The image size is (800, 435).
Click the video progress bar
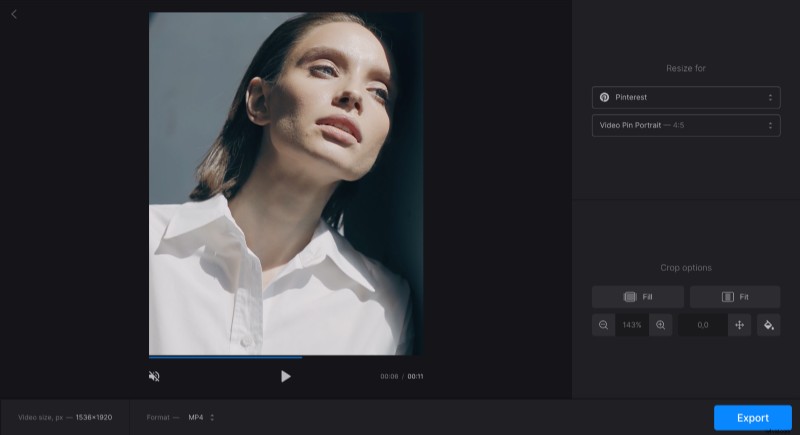pos(286,357)
